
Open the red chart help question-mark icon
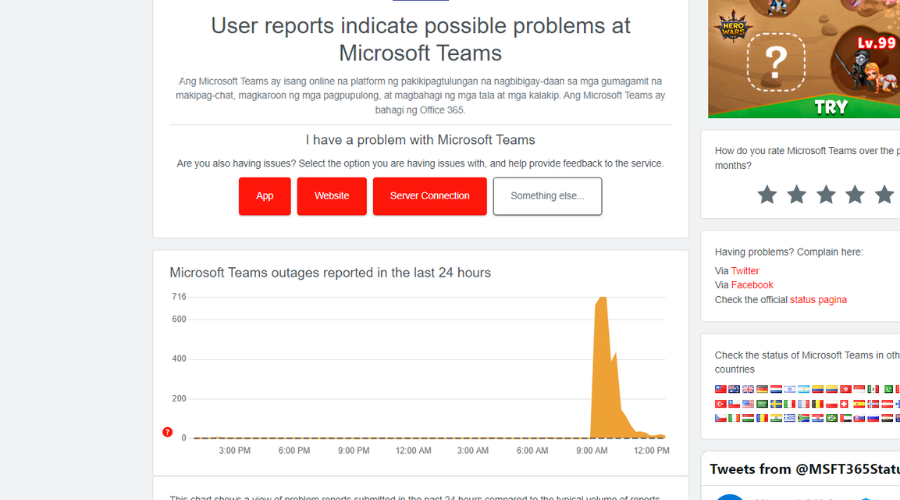[167, 432]
